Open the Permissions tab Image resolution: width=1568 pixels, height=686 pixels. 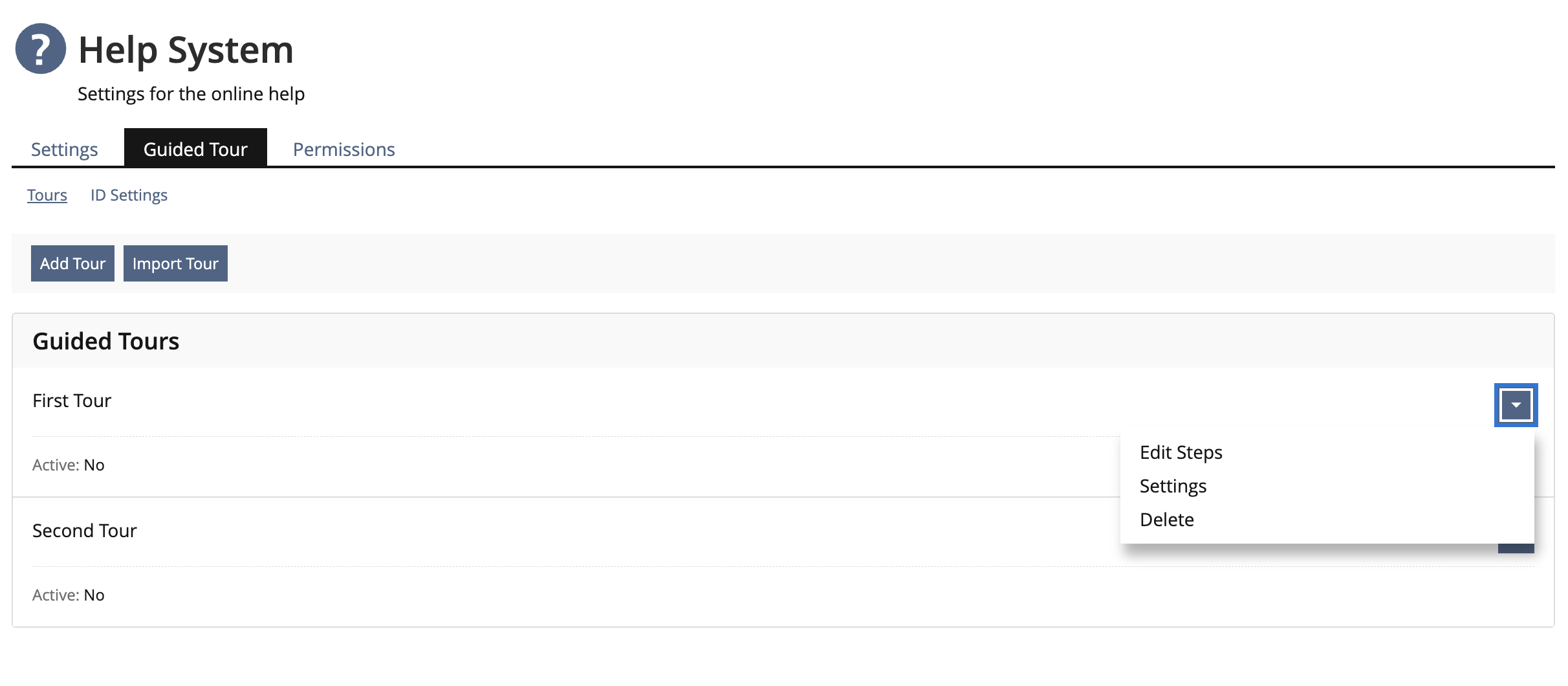click(343, 149)
